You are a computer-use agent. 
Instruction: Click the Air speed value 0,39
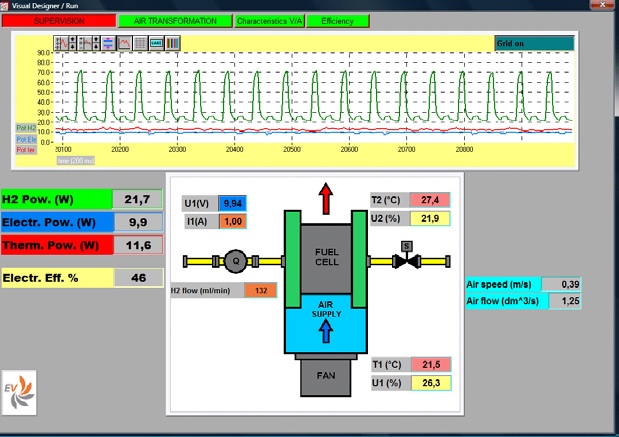coord(561,284)
